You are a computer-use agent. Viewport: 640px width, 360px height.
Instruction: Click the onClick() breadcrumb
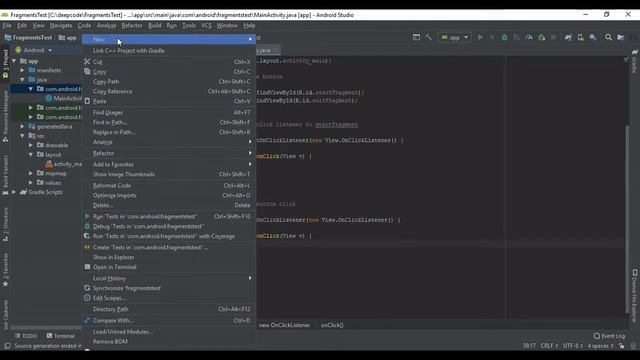[x=332, y=325]
